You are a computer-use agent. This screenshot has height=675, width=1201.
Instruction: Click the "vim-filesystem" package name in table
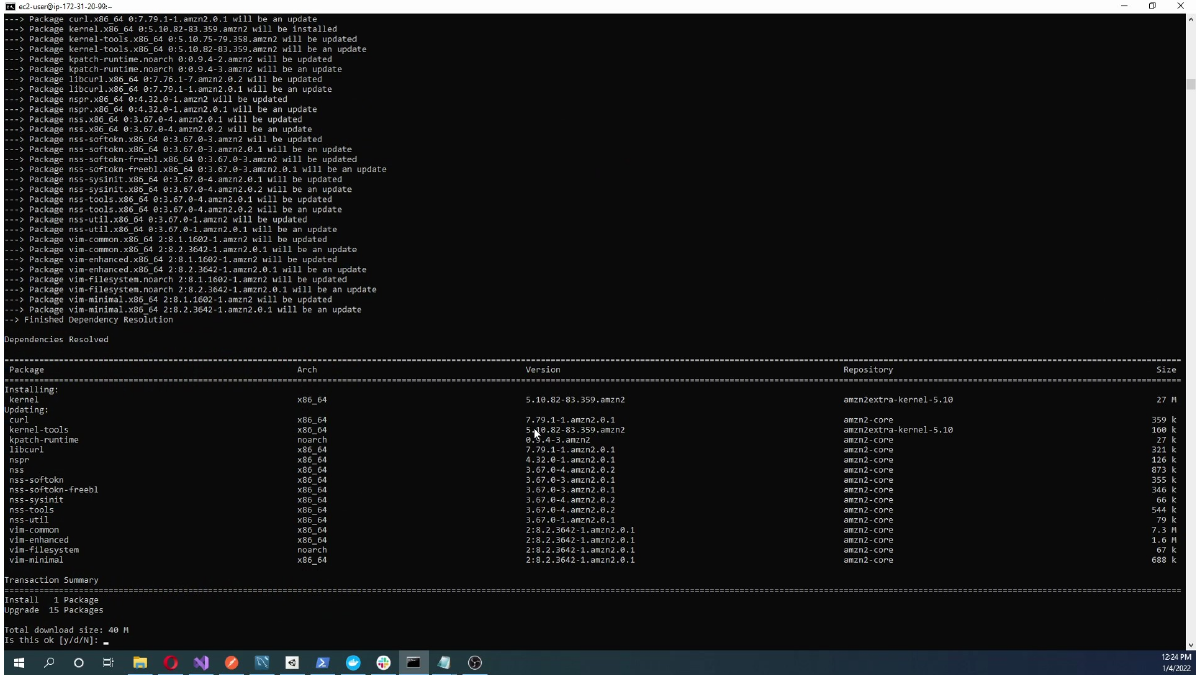click(x=44, y=549)
